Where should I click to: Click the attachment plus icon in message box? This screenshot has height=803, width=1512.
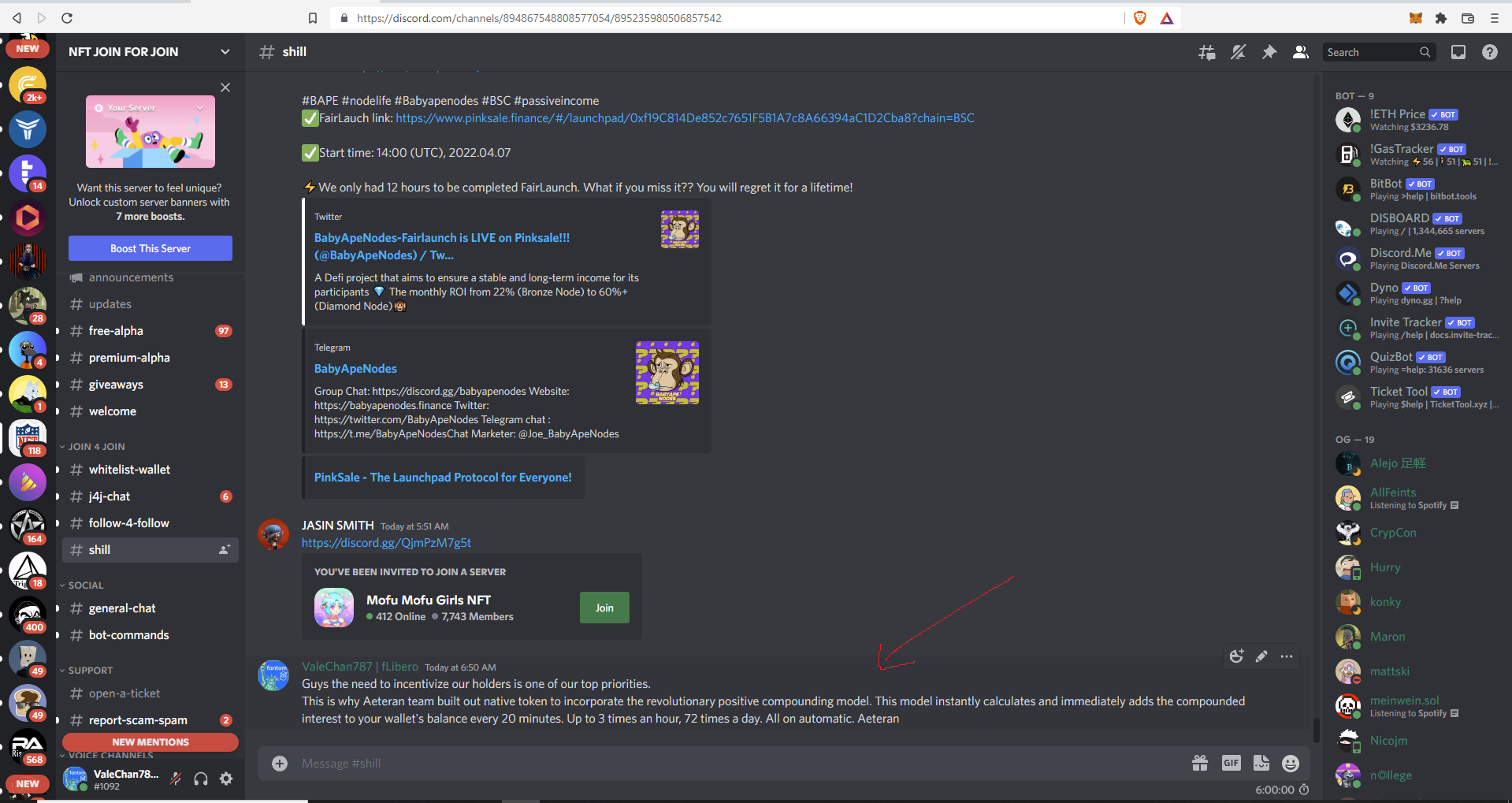point(280,763)
